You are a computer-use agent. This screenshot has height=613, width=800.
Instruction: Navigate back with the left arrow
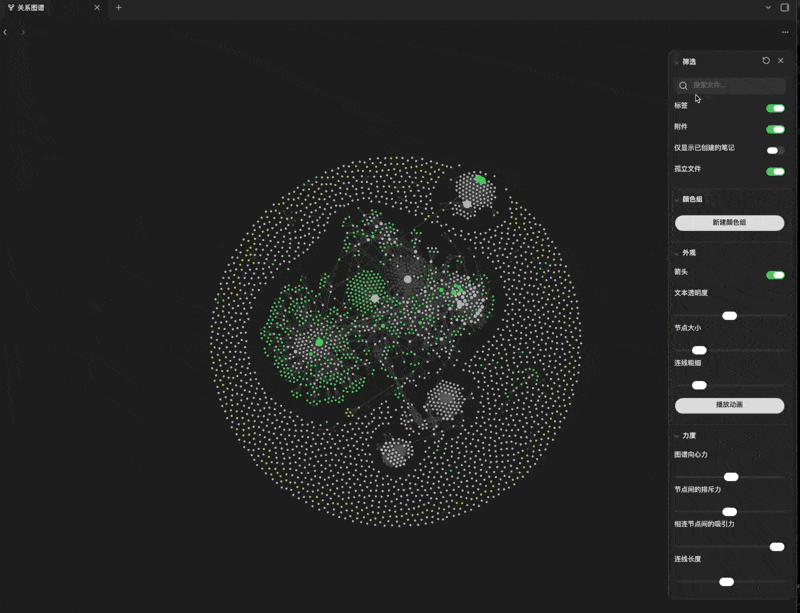click(5, 32)
